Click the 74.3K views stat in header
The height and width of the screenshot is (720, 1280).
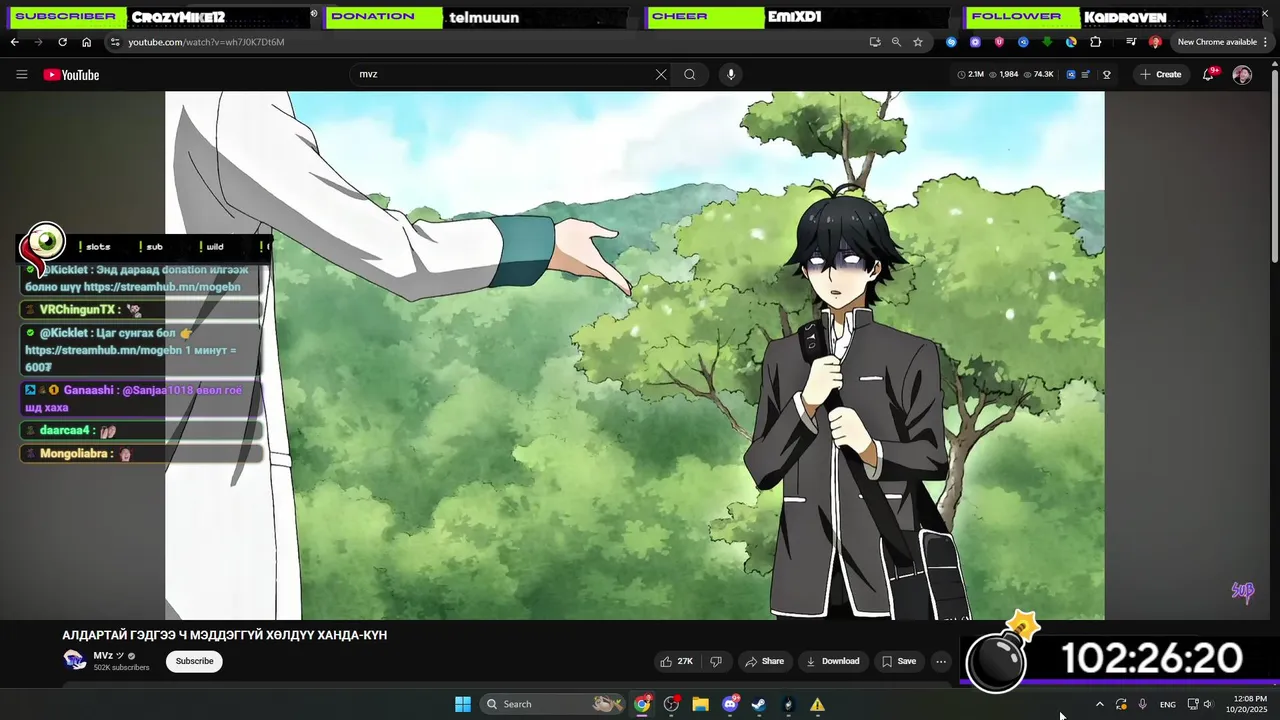(1039, 75)
